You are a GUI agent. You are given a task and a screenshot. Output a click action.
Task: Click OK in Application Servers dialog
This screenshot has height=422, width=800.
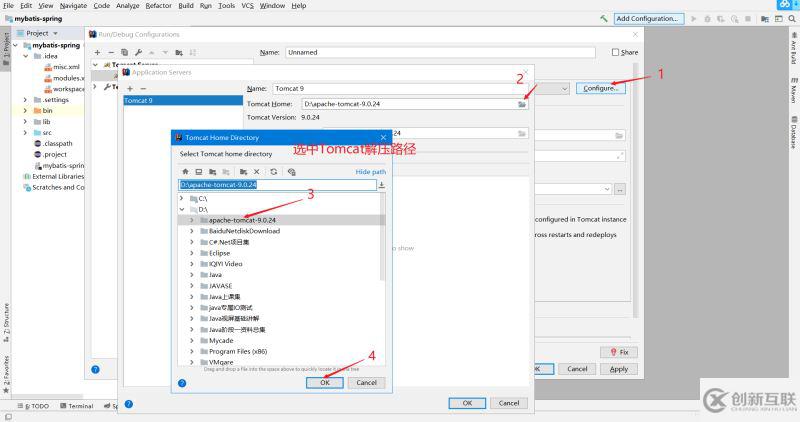click(467, 403)
